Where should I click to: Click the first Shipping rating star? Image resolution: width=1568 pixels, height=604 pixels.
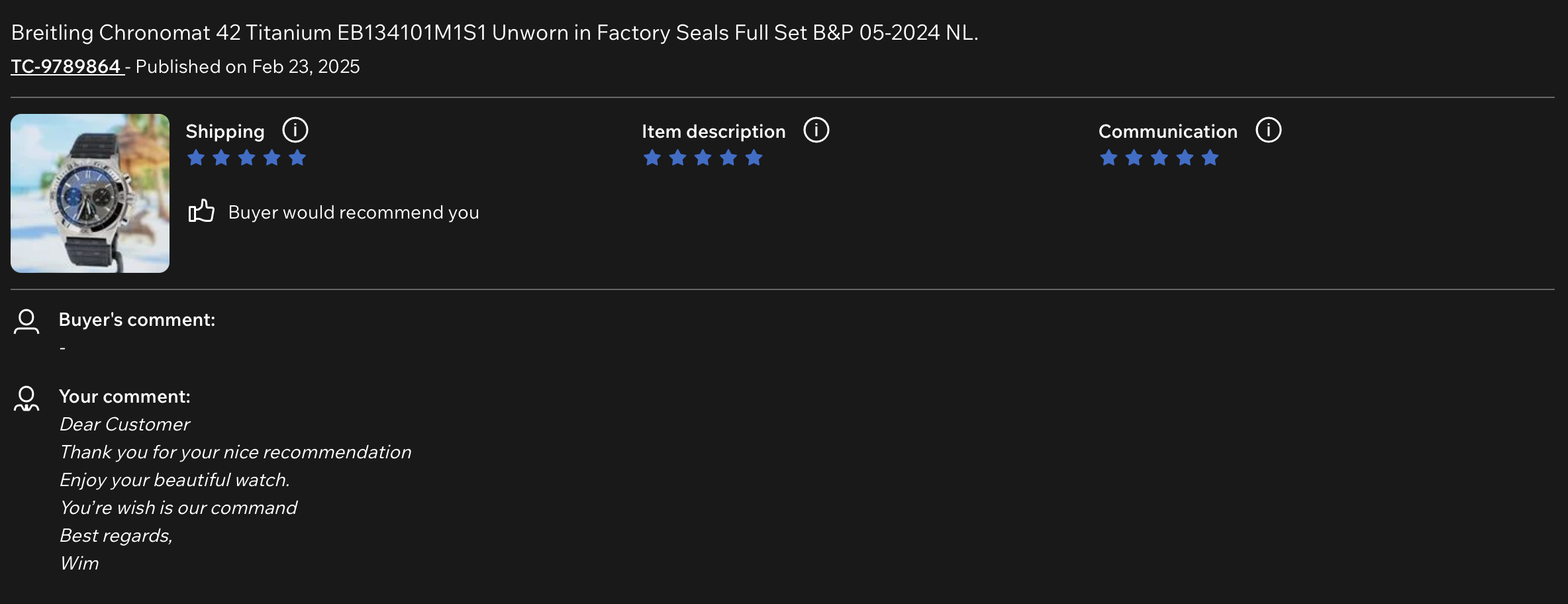coord(196,158)
